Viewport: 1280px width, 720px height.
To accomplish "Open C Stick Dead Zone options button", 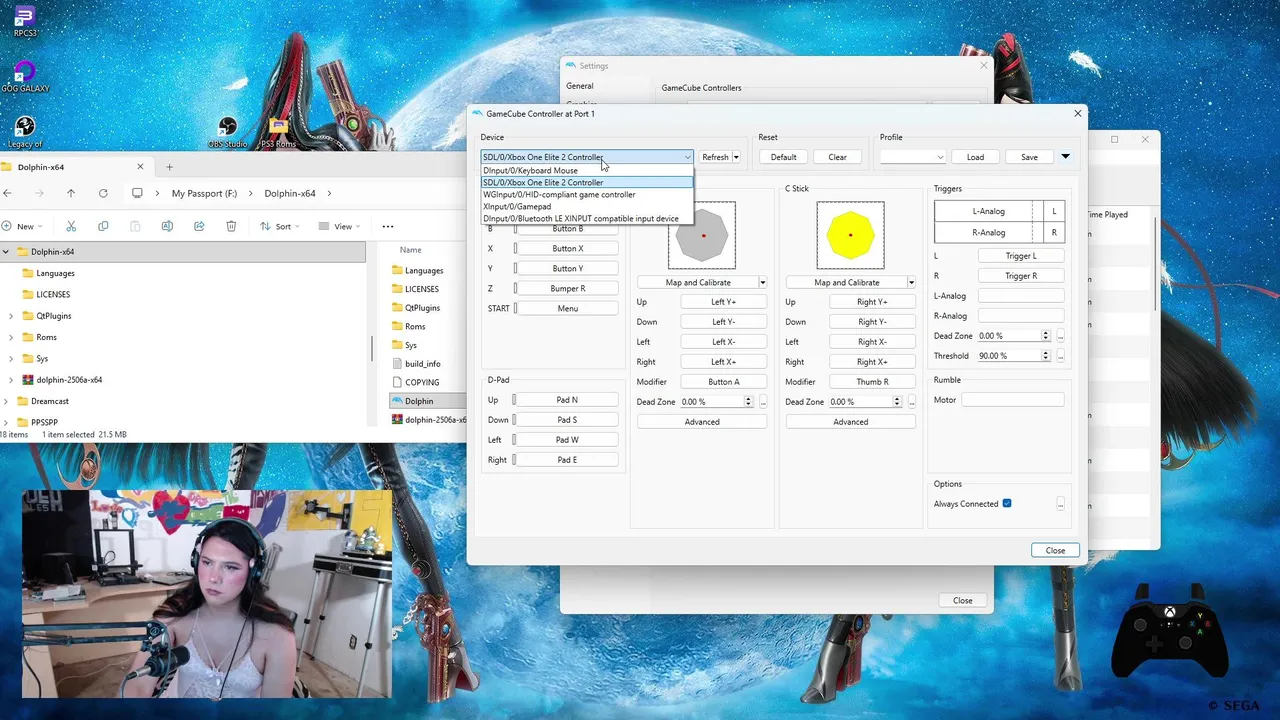I will tap(911, 402).
